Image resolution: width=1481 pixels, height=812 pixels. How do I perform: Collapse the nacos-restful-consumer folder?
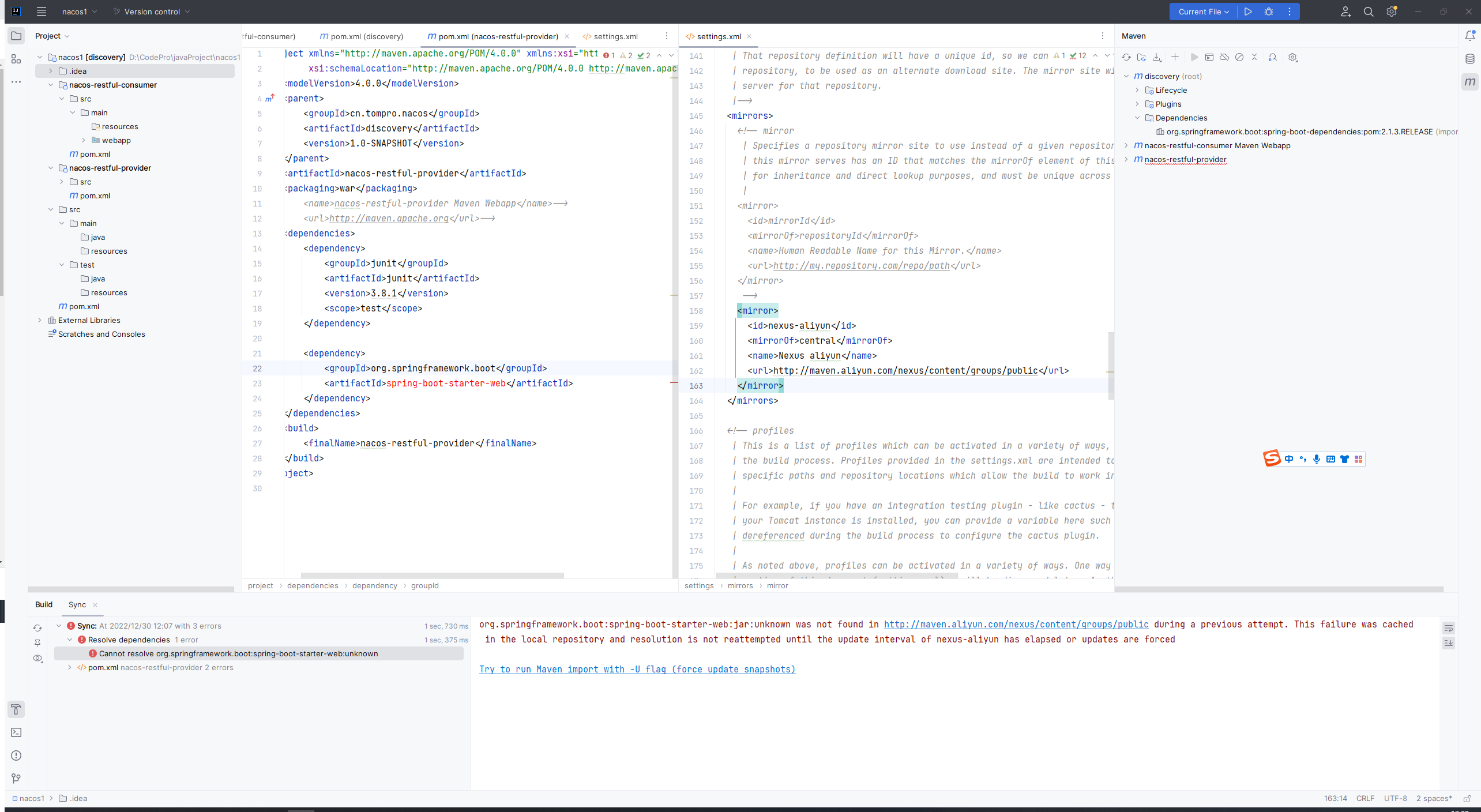(51, 85)
